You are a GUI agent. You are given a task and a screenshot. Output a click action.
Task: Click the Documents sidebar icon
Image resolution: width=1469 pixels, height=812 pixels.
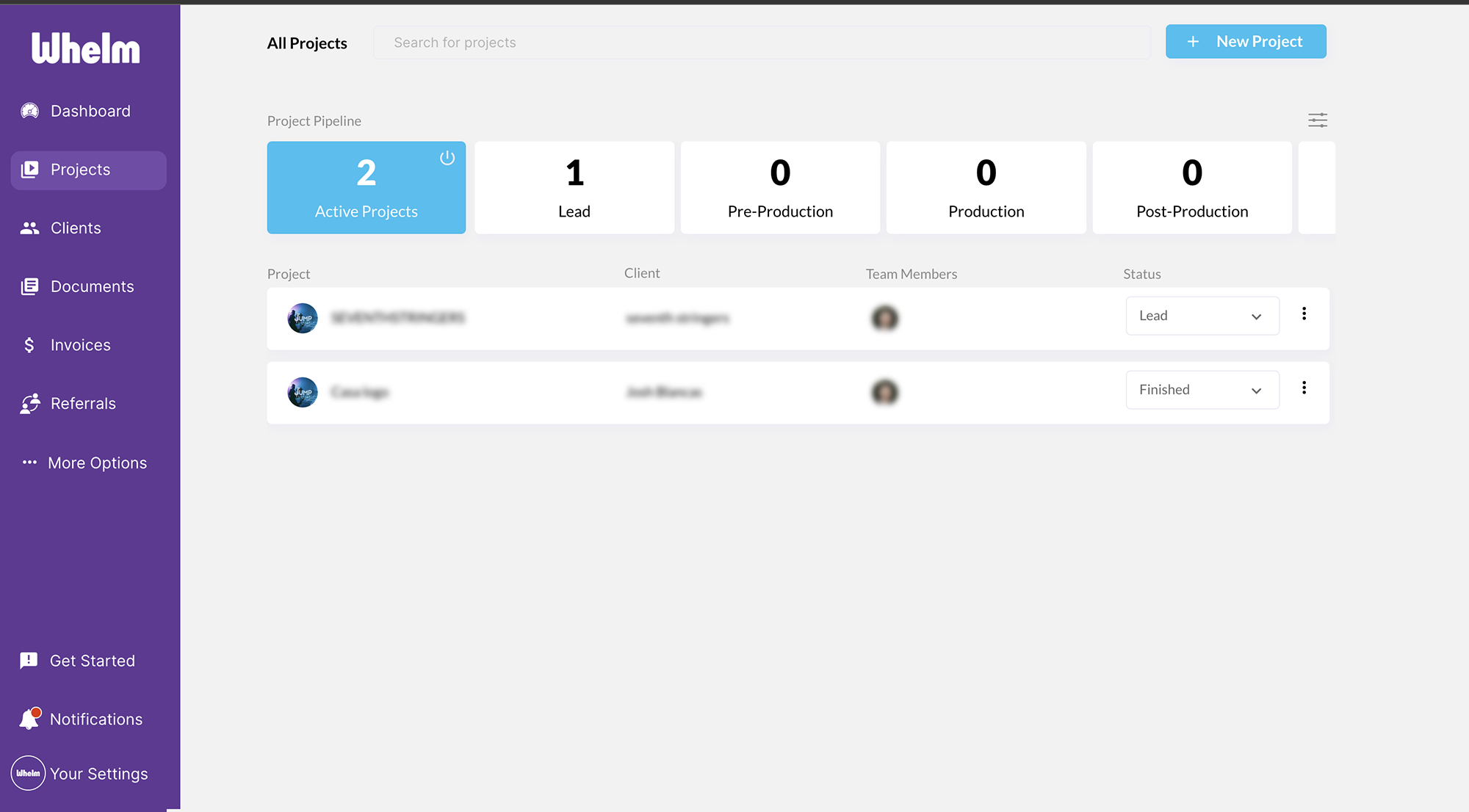click(x=29, y=286)
